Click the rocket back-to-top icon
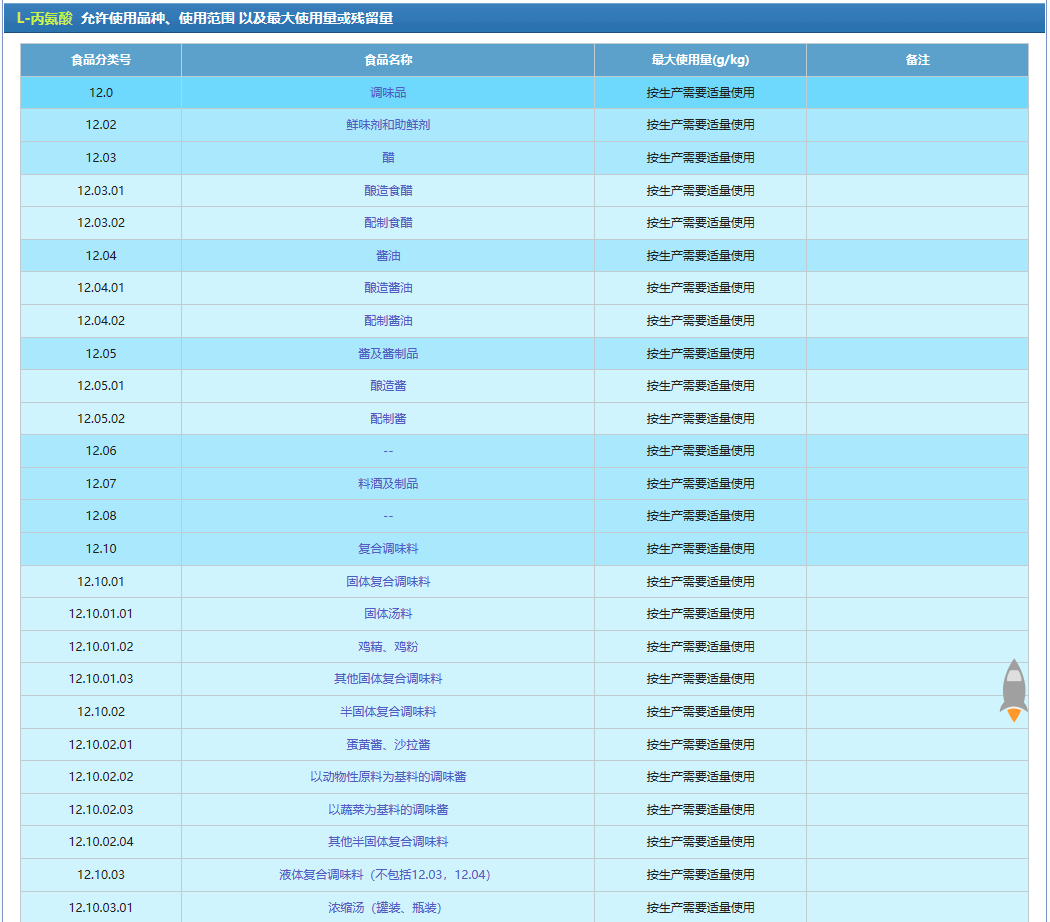 tap(1014, 690)
